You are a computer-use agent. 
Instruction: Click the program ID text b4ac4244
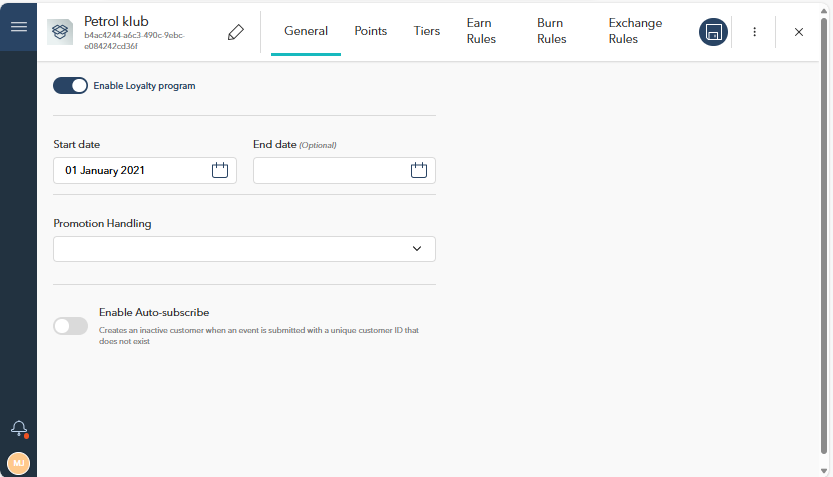[x=134, y=41]
